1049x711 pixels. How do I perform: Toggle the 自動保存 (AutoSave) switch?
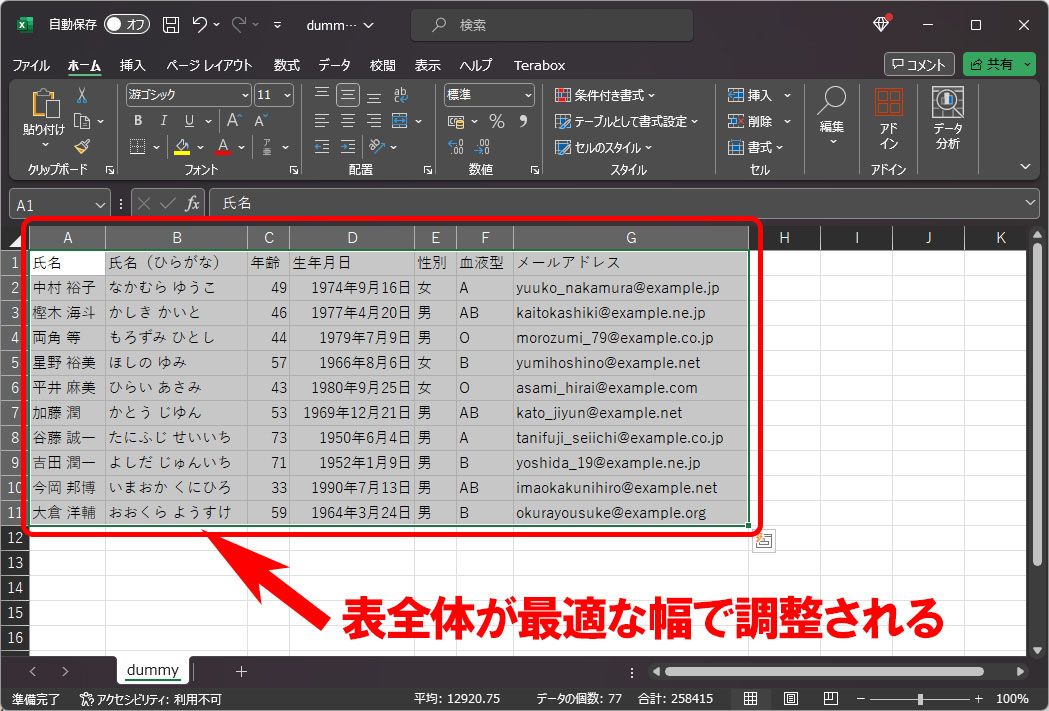(x=126, y=24)
